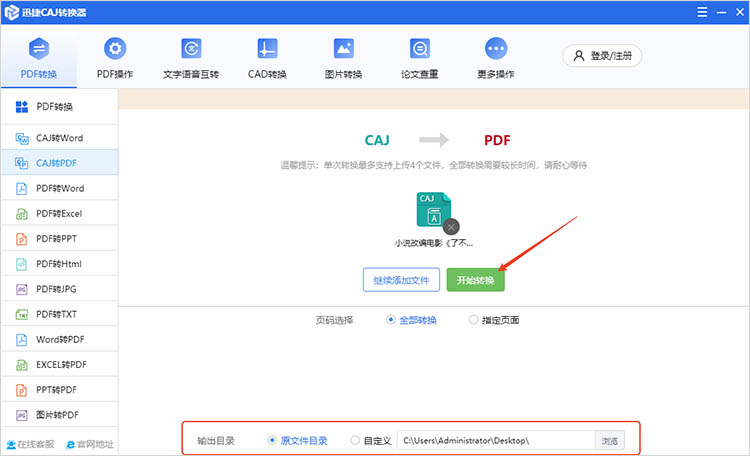Select PDF转JPG in sidebar

pos(59,289)
